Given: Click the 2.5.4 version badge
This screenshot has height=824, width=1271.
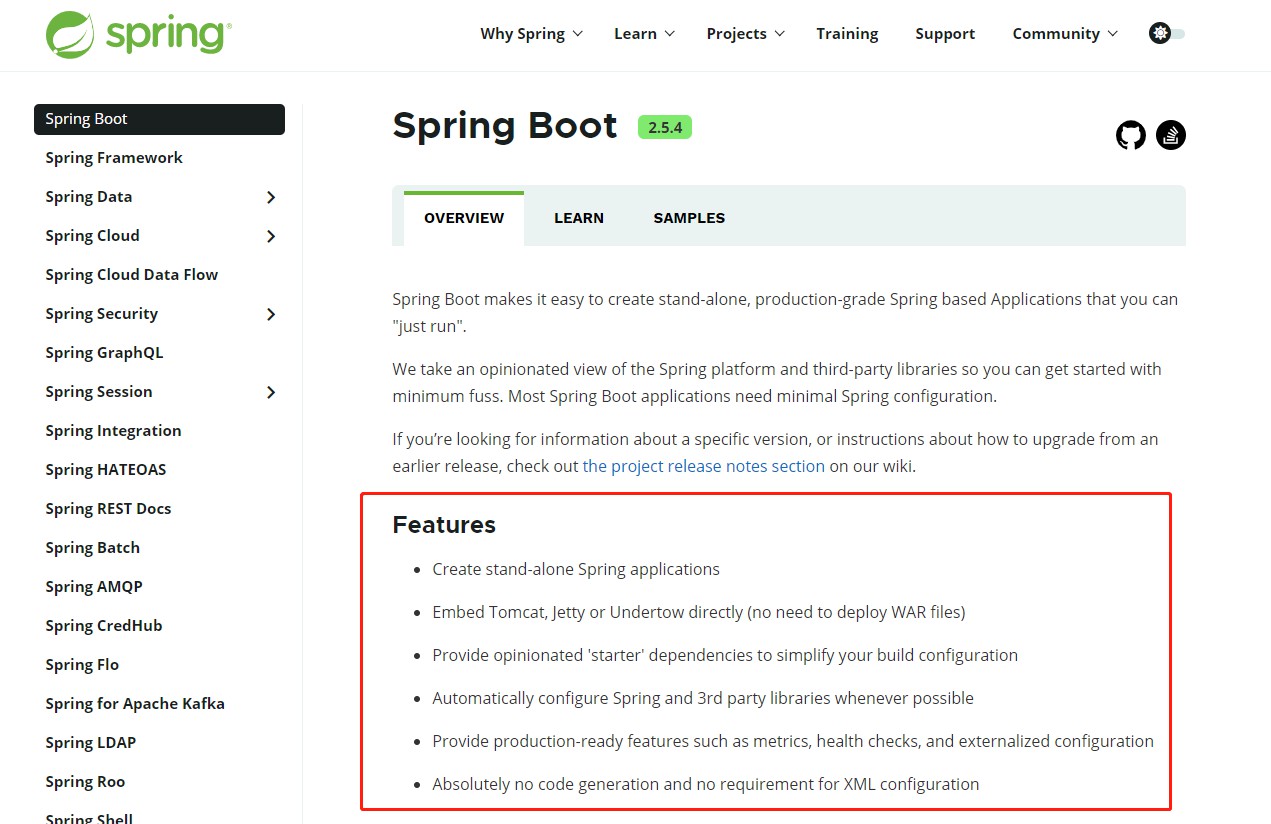Looking at the screenshot, I should pyautogui.click(x=665, y=127).
